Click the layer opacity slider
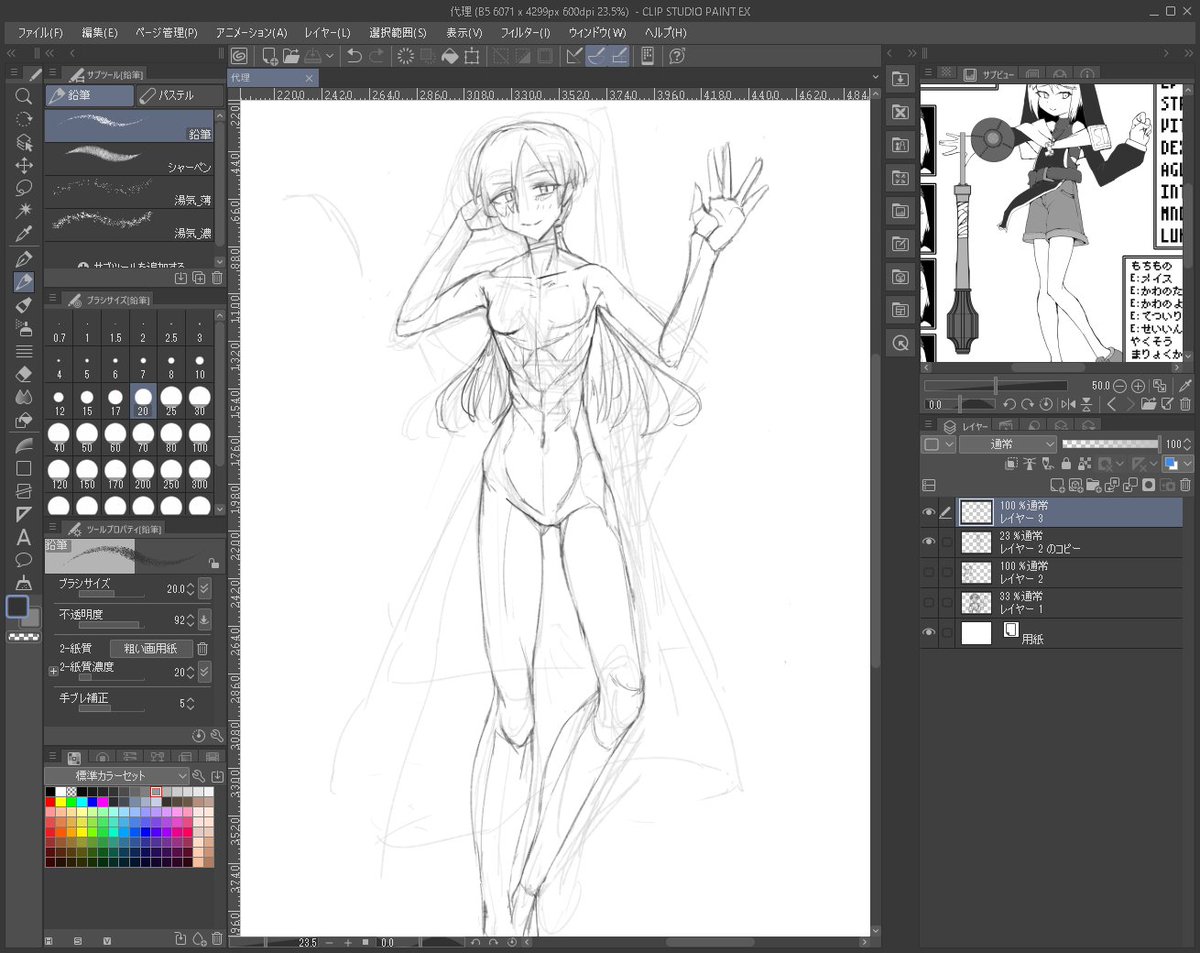 1110,443
